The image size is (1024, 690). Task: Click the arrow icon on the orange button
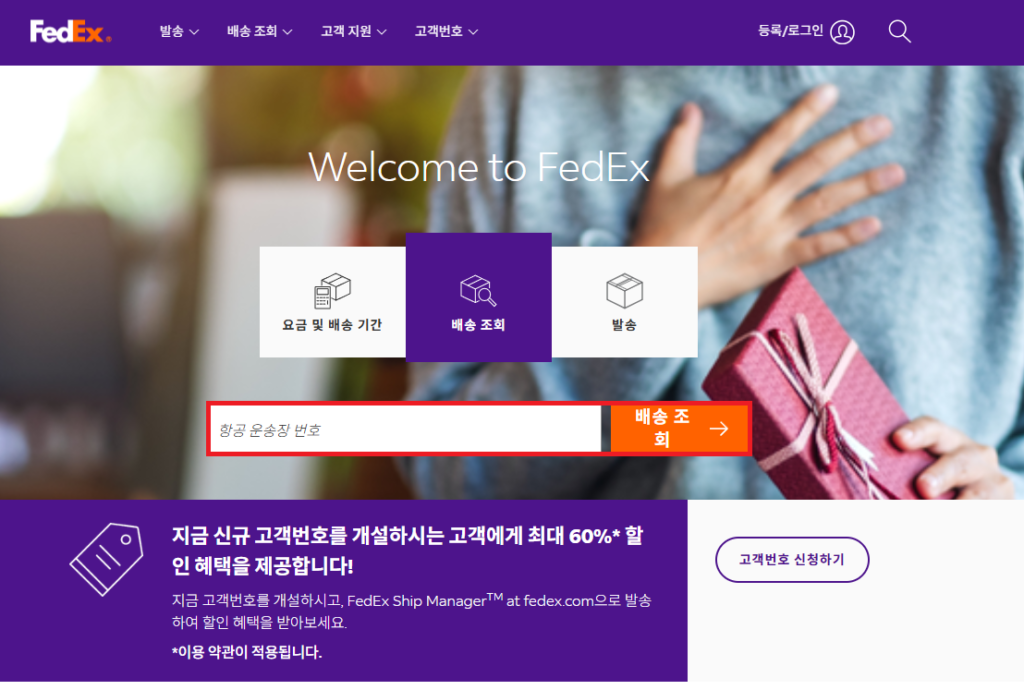(x=719, y=429)
